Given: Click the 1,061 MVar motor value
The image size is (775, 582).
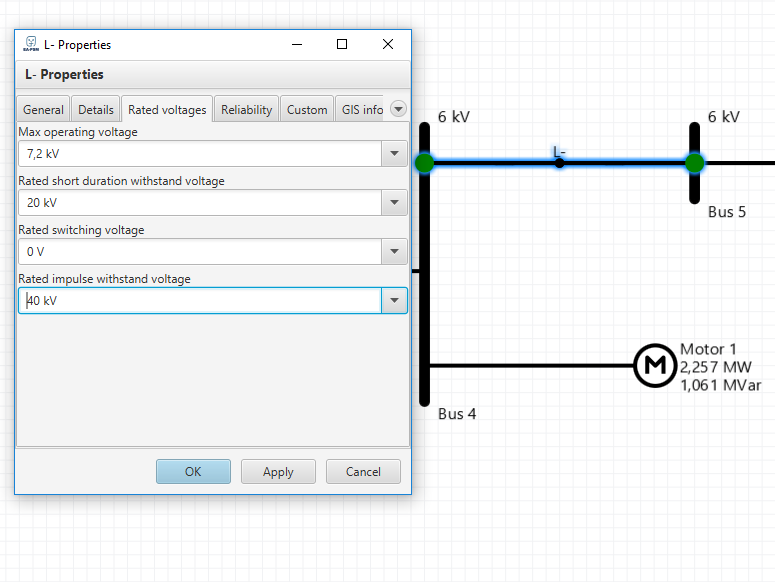Looking at the screenshot, I should (x=721, y=385).
